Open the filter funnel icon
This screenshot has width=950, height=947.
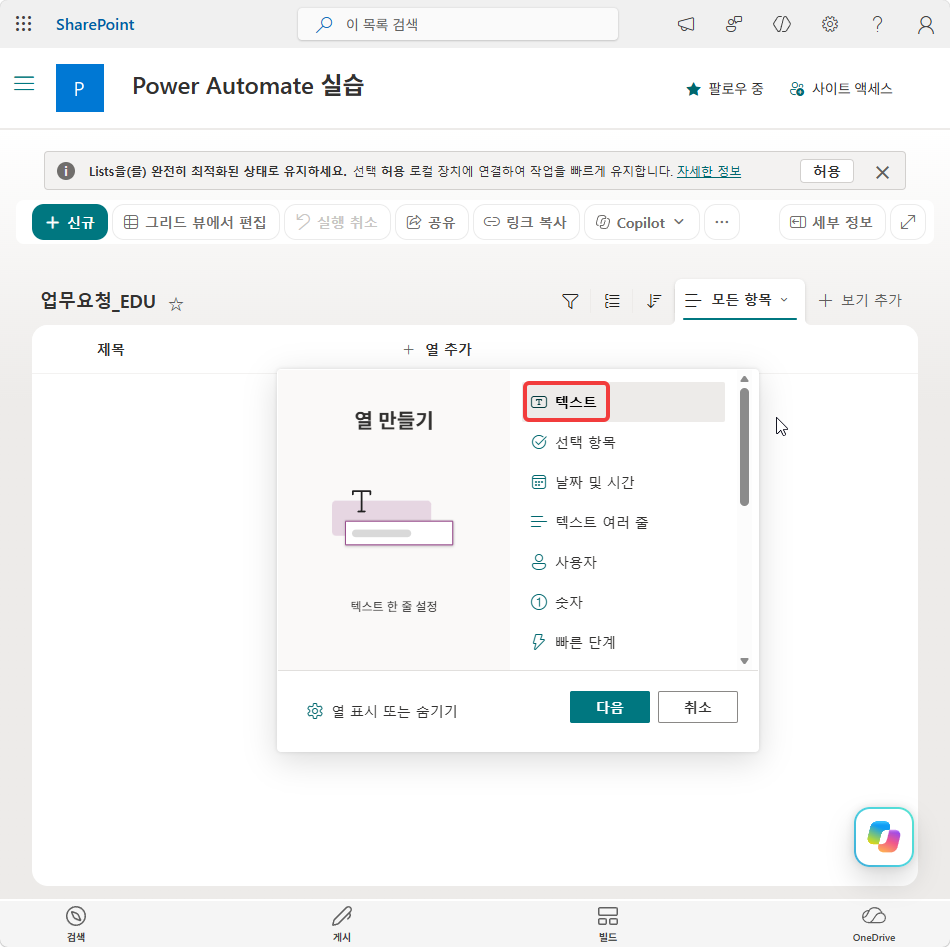(x=570, y=301)
